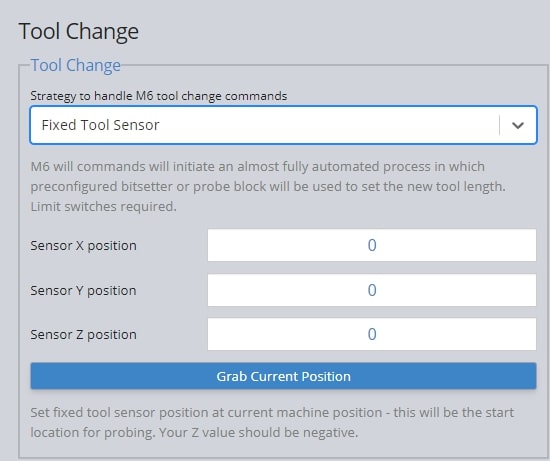Click the vertical divider beside the dropdown arrow
Viewport: 550px width, 461px height.
click(x=499, y=125)
